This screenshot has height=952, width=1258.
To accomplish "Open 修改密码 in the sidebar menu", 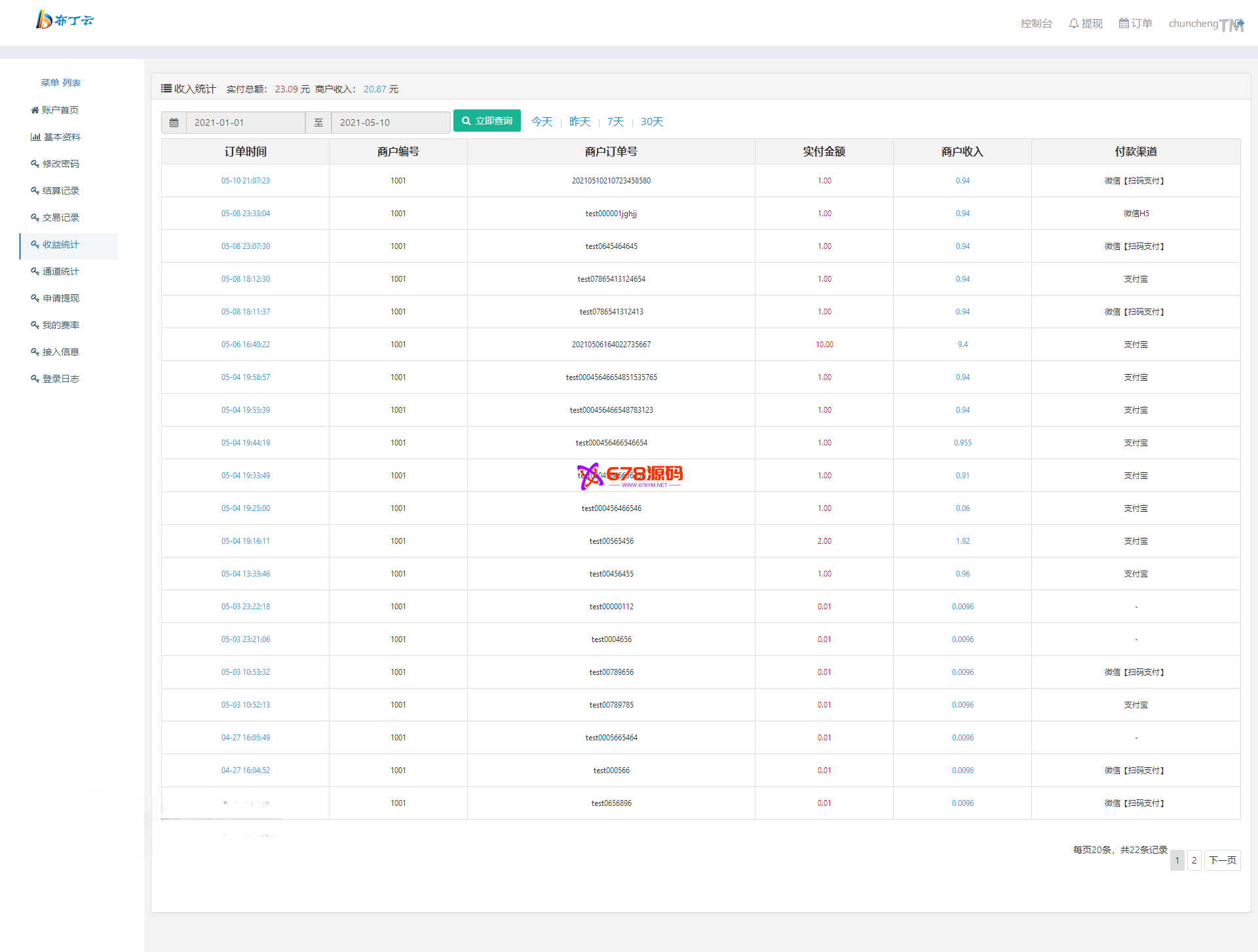I will click(x=60, y=164).
